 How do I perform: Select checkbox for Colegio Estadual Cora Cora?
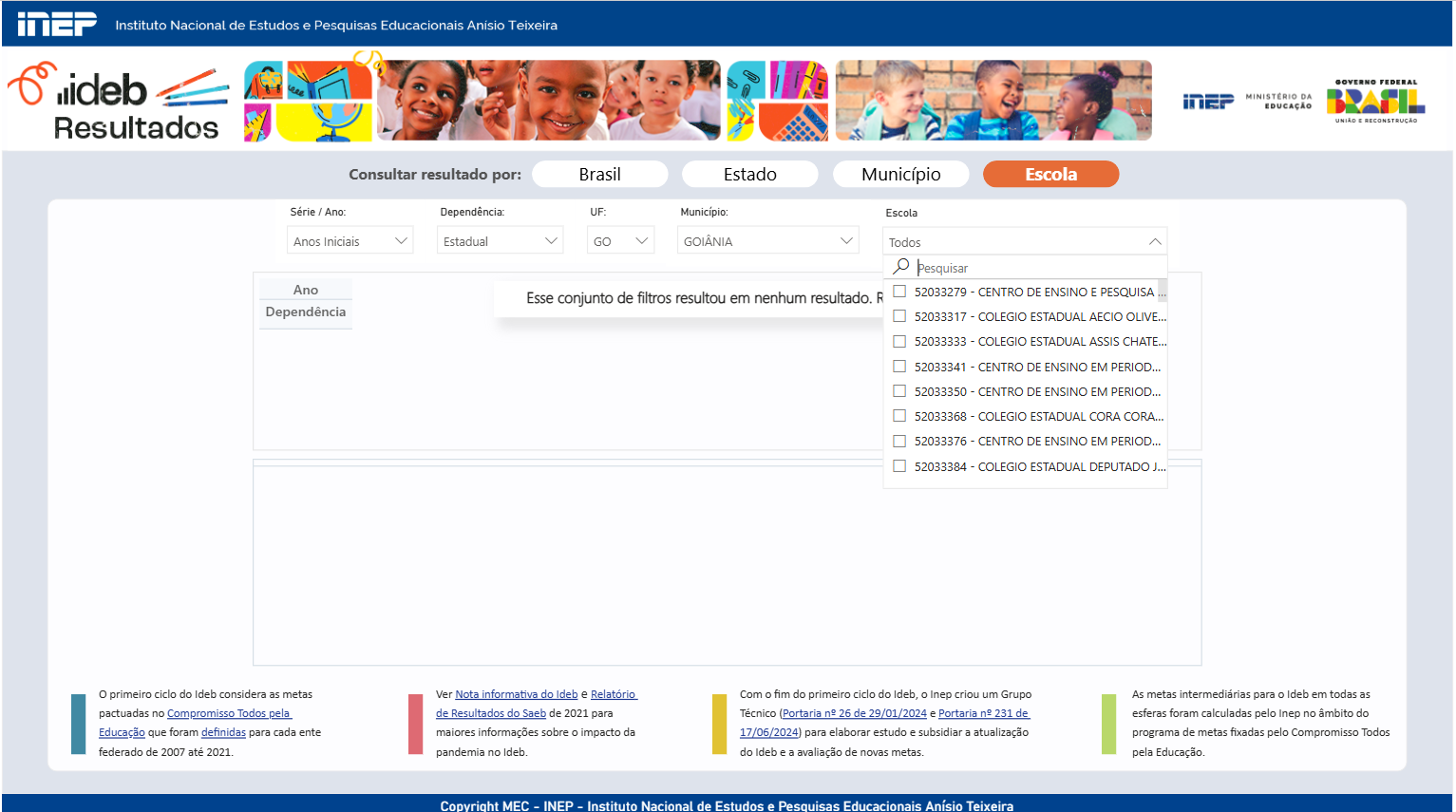(899, 416)
